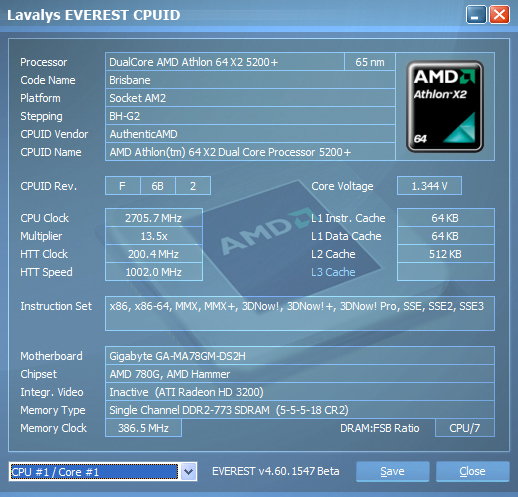Click the L1 Data Cache 64 KB value
The width and height of the screenshot is (518, 497).
446,236
